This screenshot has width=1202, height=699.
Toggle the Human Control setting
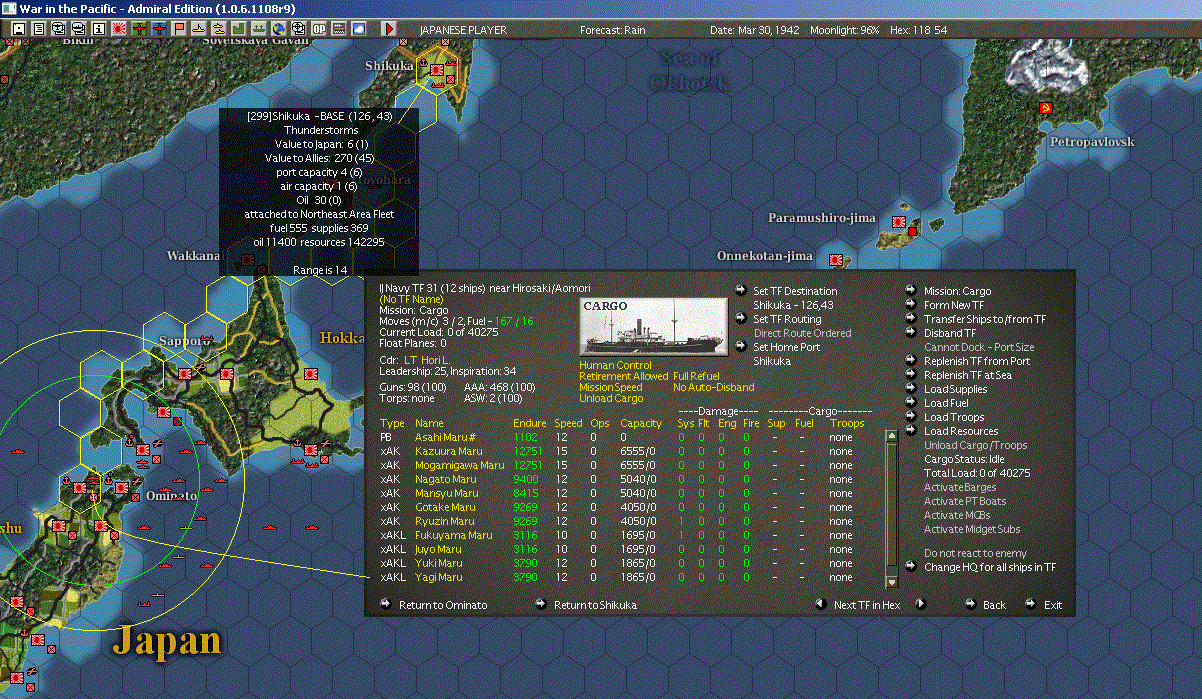click(615, 366)
